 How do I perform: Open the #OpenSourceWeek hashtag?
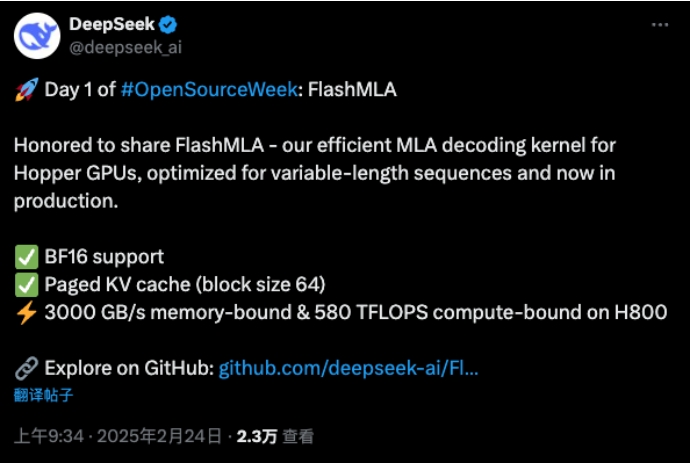(208, 89)
